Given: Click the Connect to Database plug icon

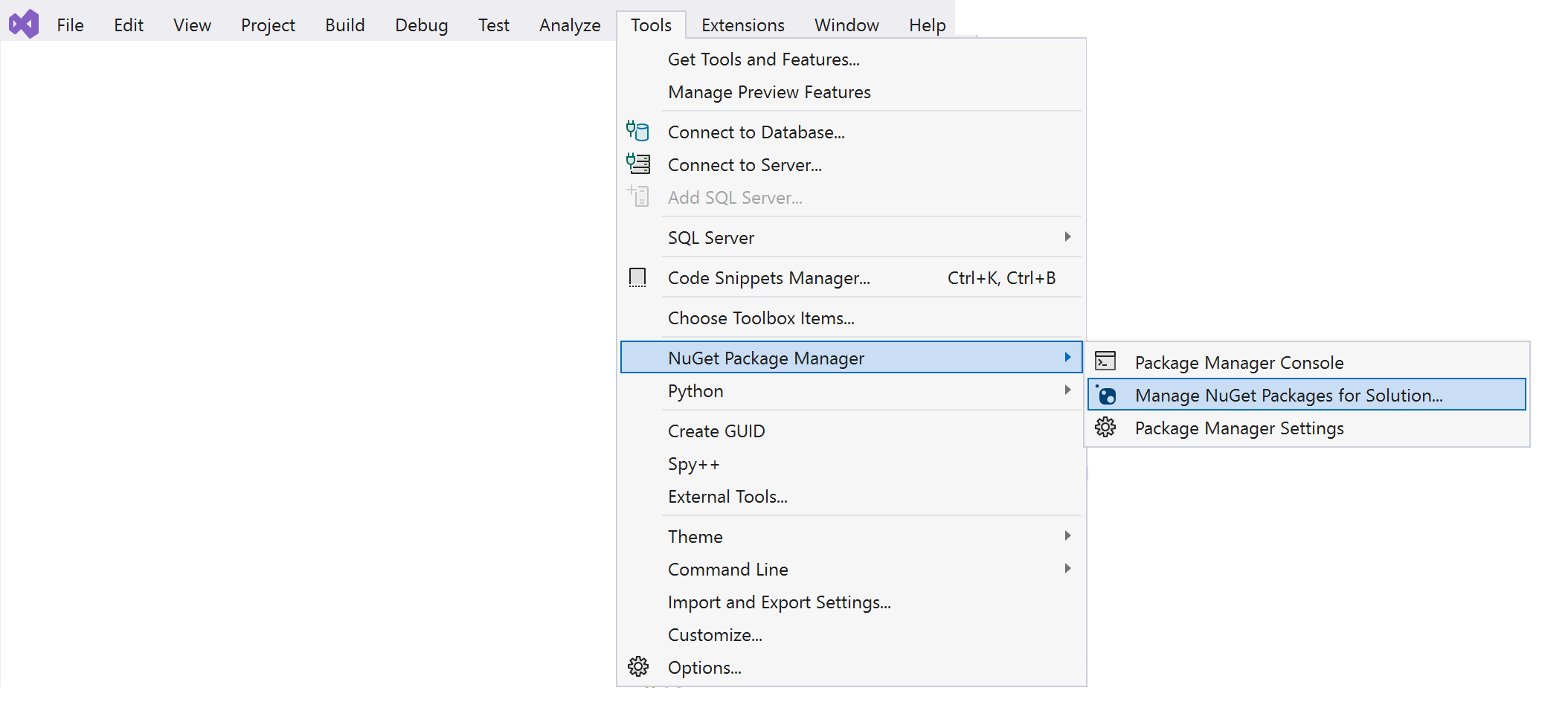Looking at the screenshot, I should (637, 132).
